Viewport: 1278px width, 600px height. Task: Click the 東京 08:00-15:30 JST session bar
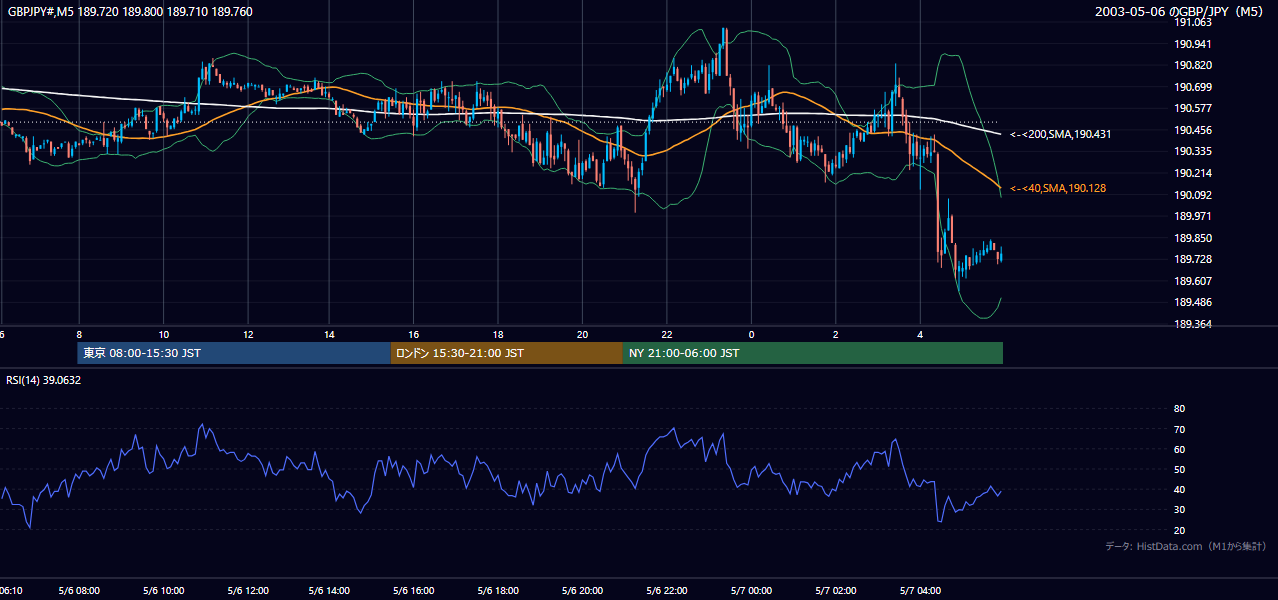(x=234, y=353)
